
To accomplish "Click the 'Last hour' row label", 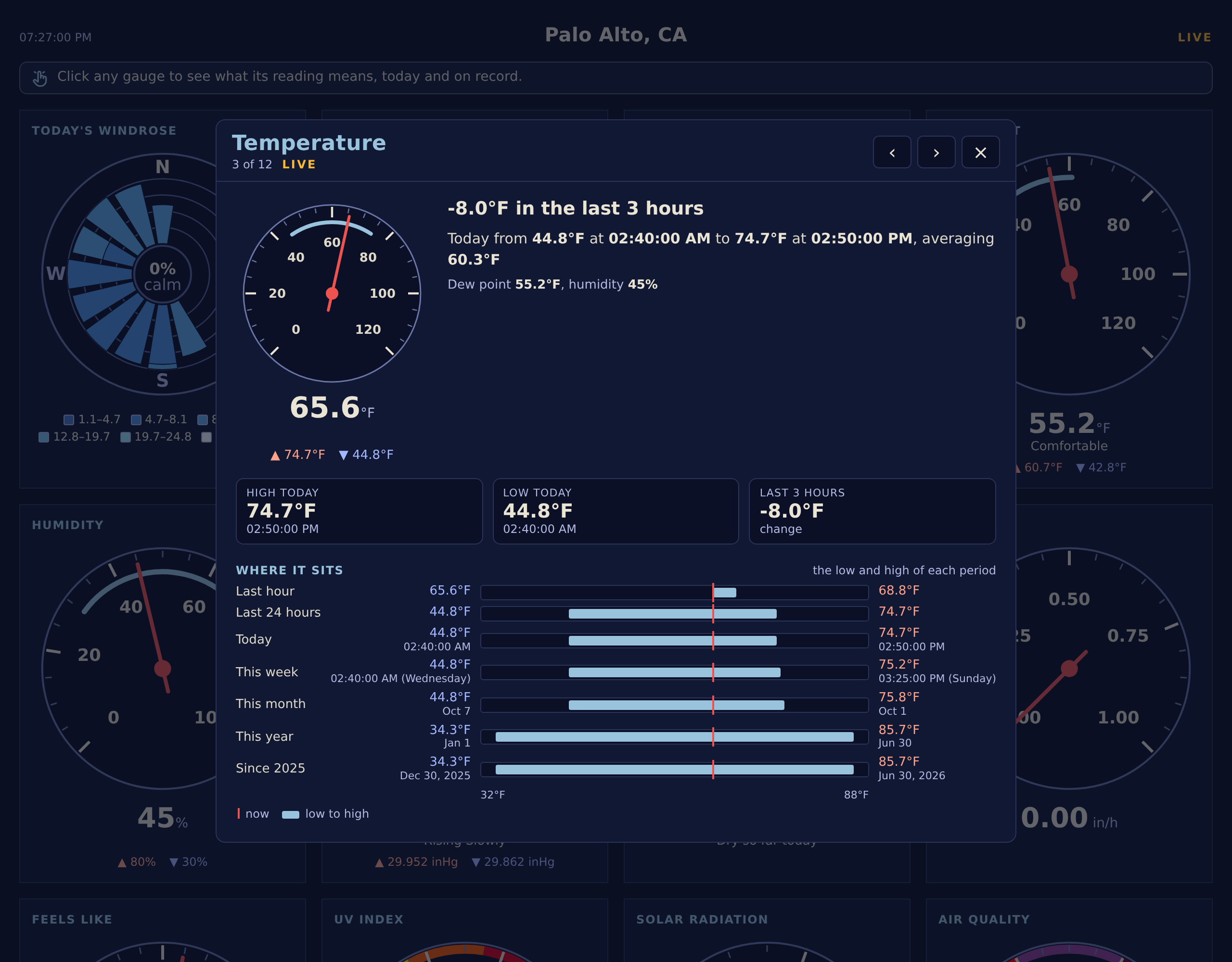I will [265, 591].
